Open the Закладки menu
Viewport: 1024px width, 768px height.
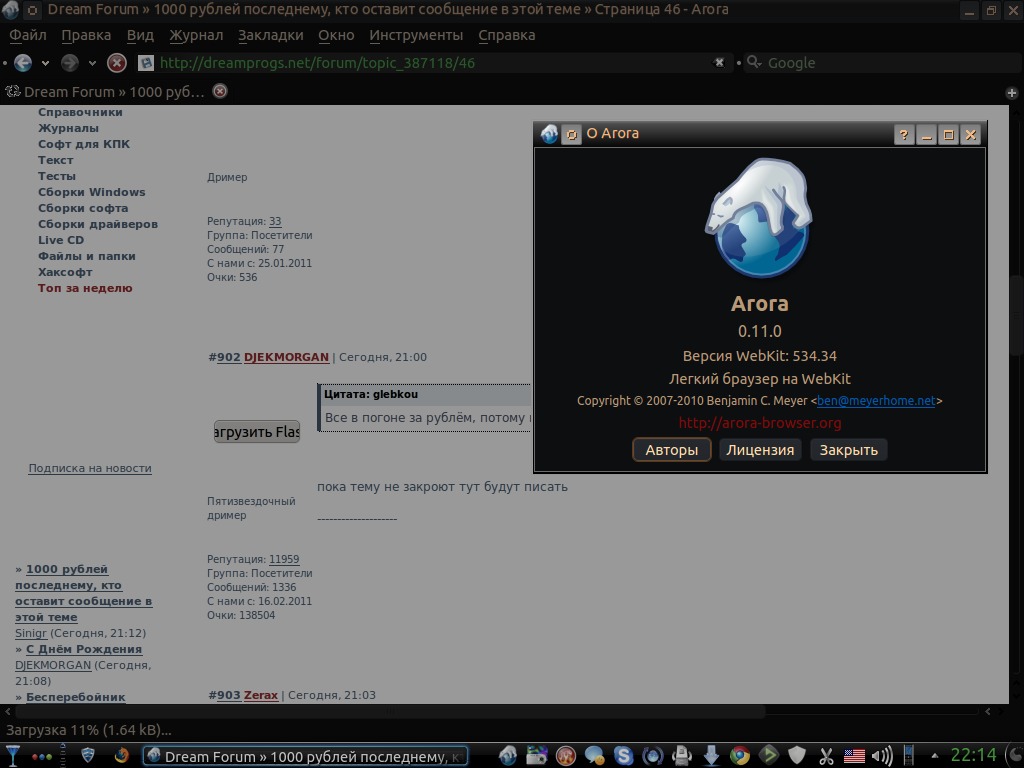coord(270,35)
